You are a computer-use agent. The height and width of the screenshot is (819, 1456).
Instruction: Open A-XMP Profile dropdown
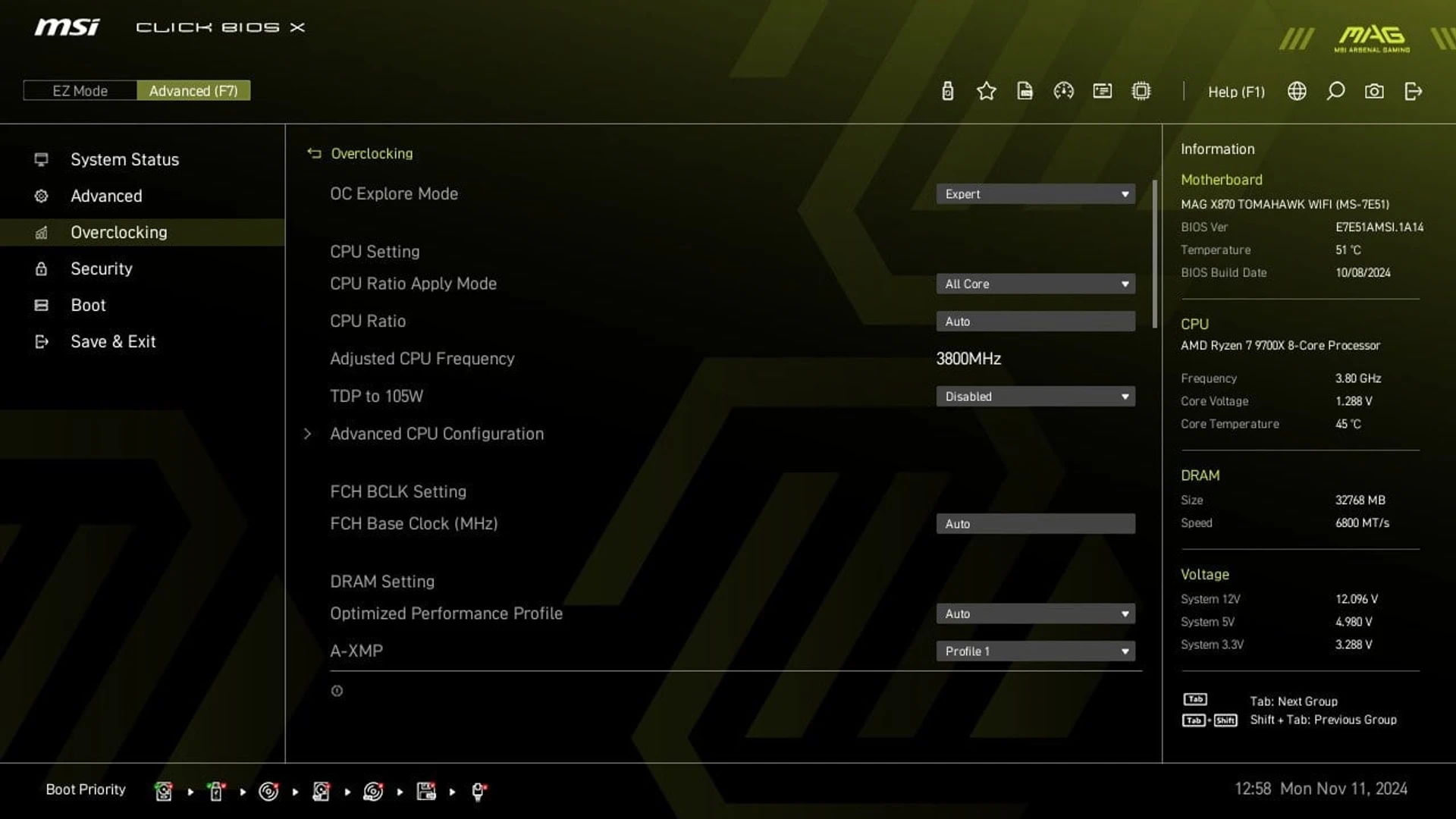point(1035,651)
